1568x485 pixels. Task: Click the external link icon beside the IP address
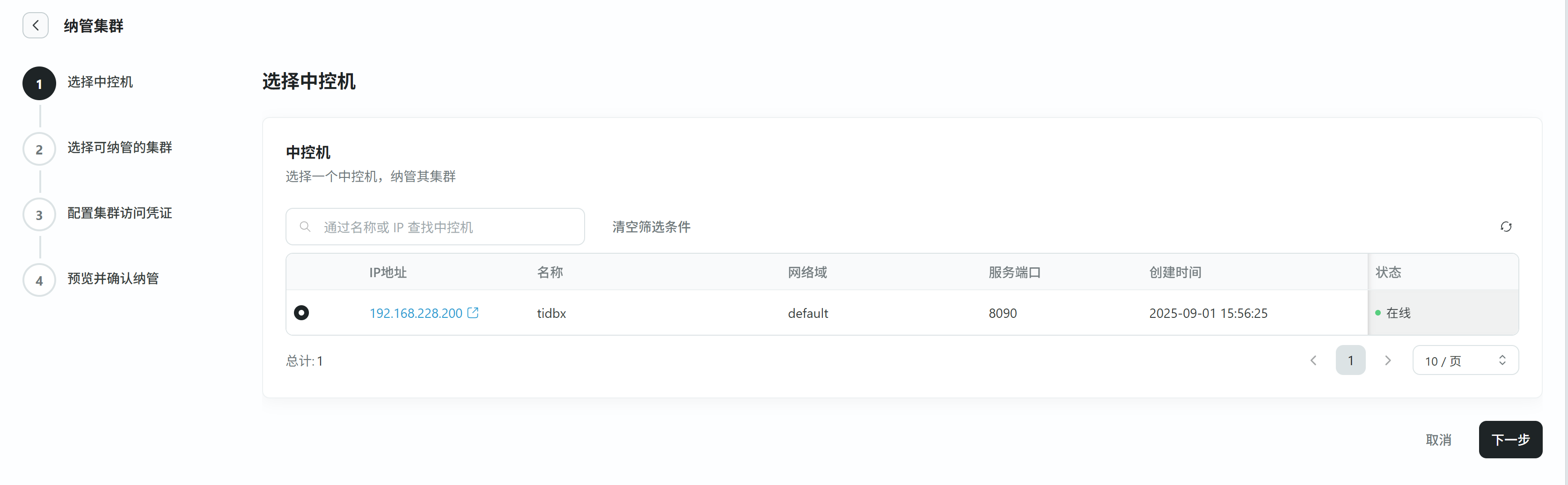pos(473,313)
